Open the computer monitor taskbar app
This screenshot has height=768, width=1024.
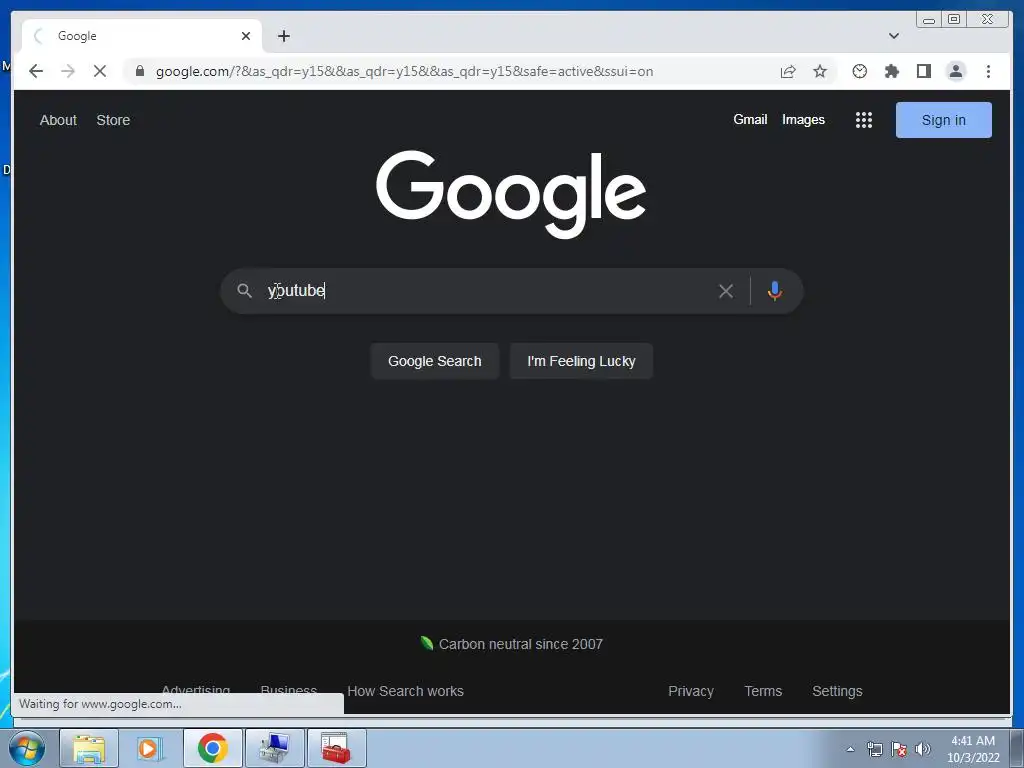[x=274, y=748]
